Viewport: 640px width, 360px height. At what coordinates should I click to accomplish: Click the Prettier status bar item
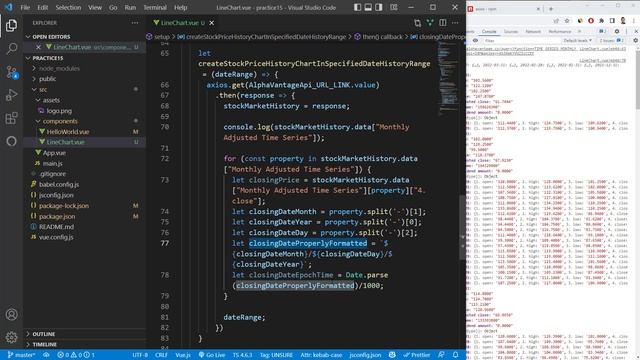click(417, 355)
